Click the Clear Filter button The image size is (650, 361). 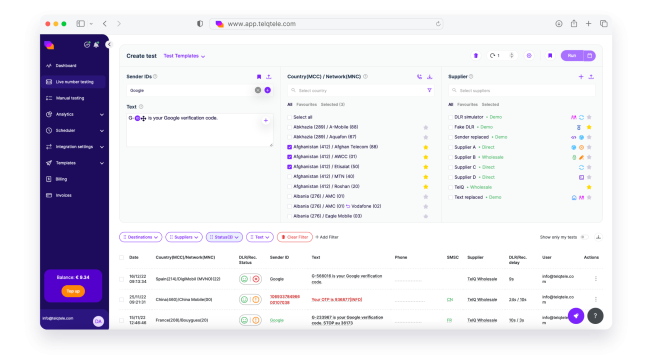(x=295, y=237)
